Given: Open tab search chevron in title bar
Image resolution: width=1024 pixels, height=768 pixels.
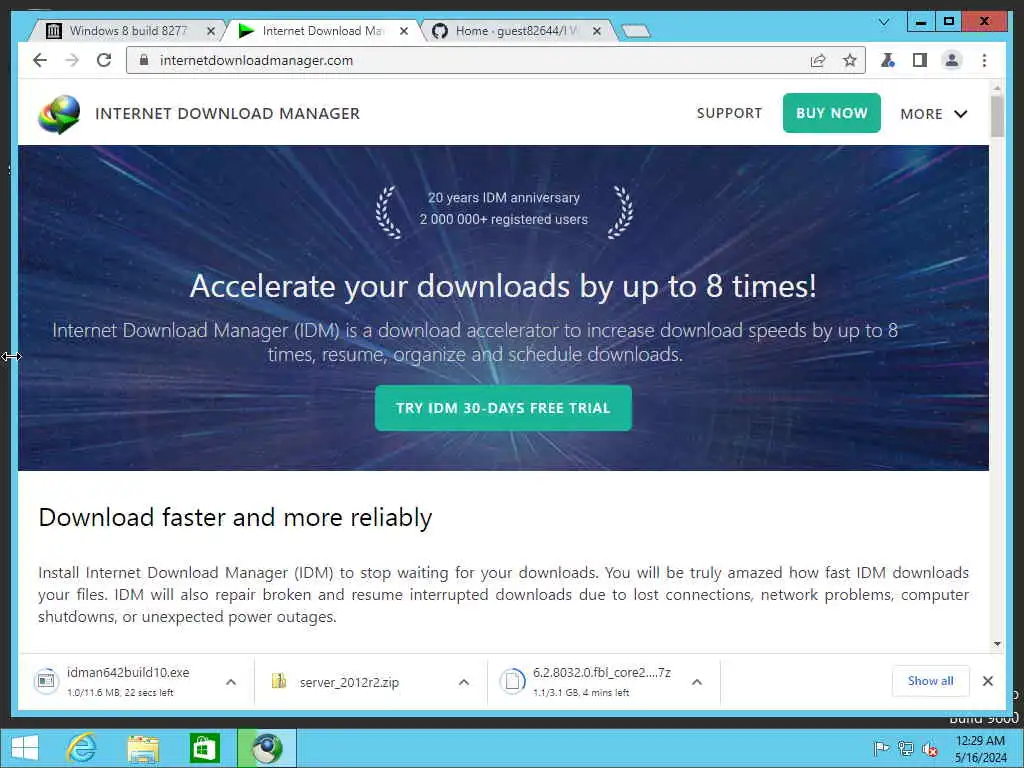Looking at the screenshot, I should coord(884,22).
